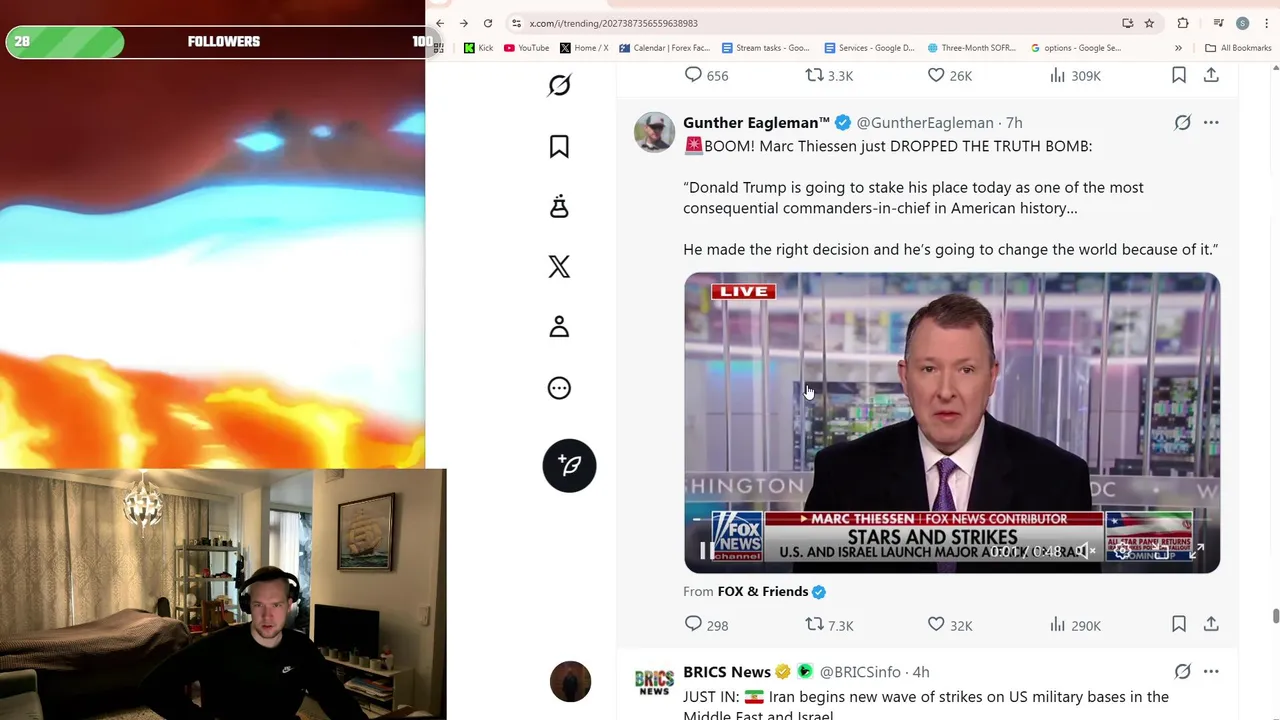This screenshot has height=720, width=1280.
Task: Open Profile icon in X sidebar
Action: pos(559,327)
